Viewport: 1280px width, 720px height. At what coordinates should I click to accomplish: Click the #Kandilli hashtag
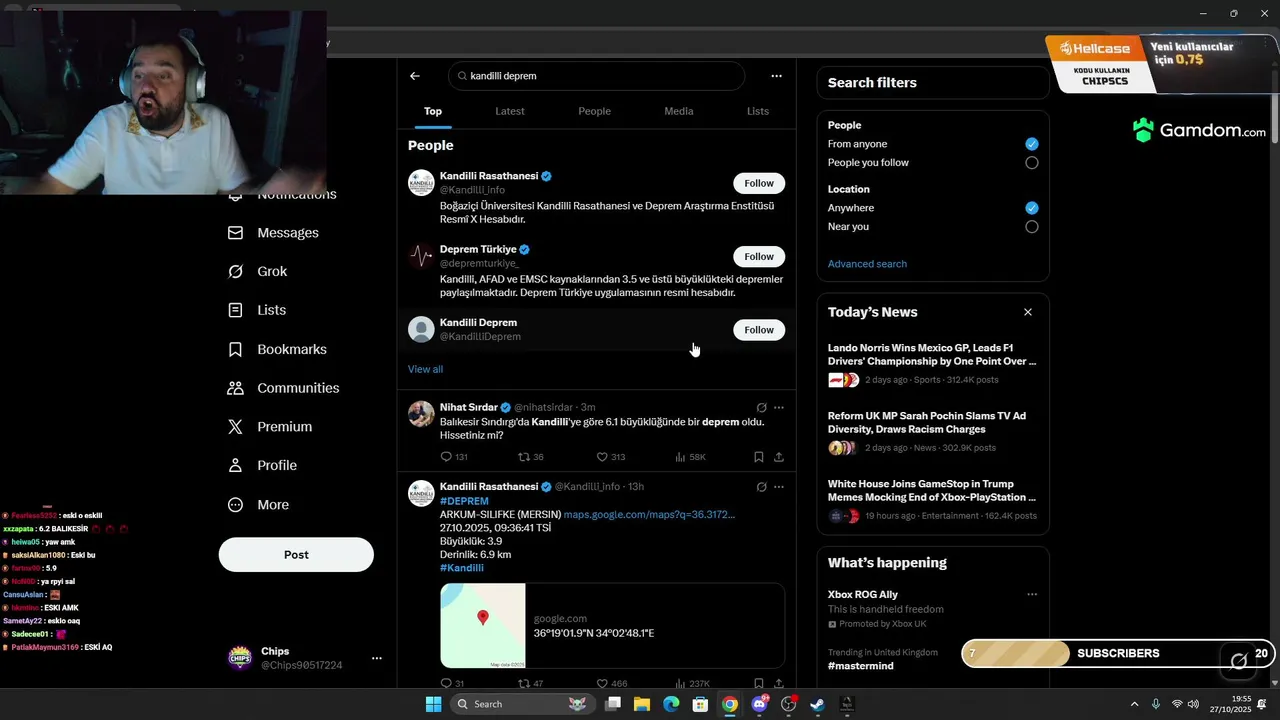pos(462,568)
